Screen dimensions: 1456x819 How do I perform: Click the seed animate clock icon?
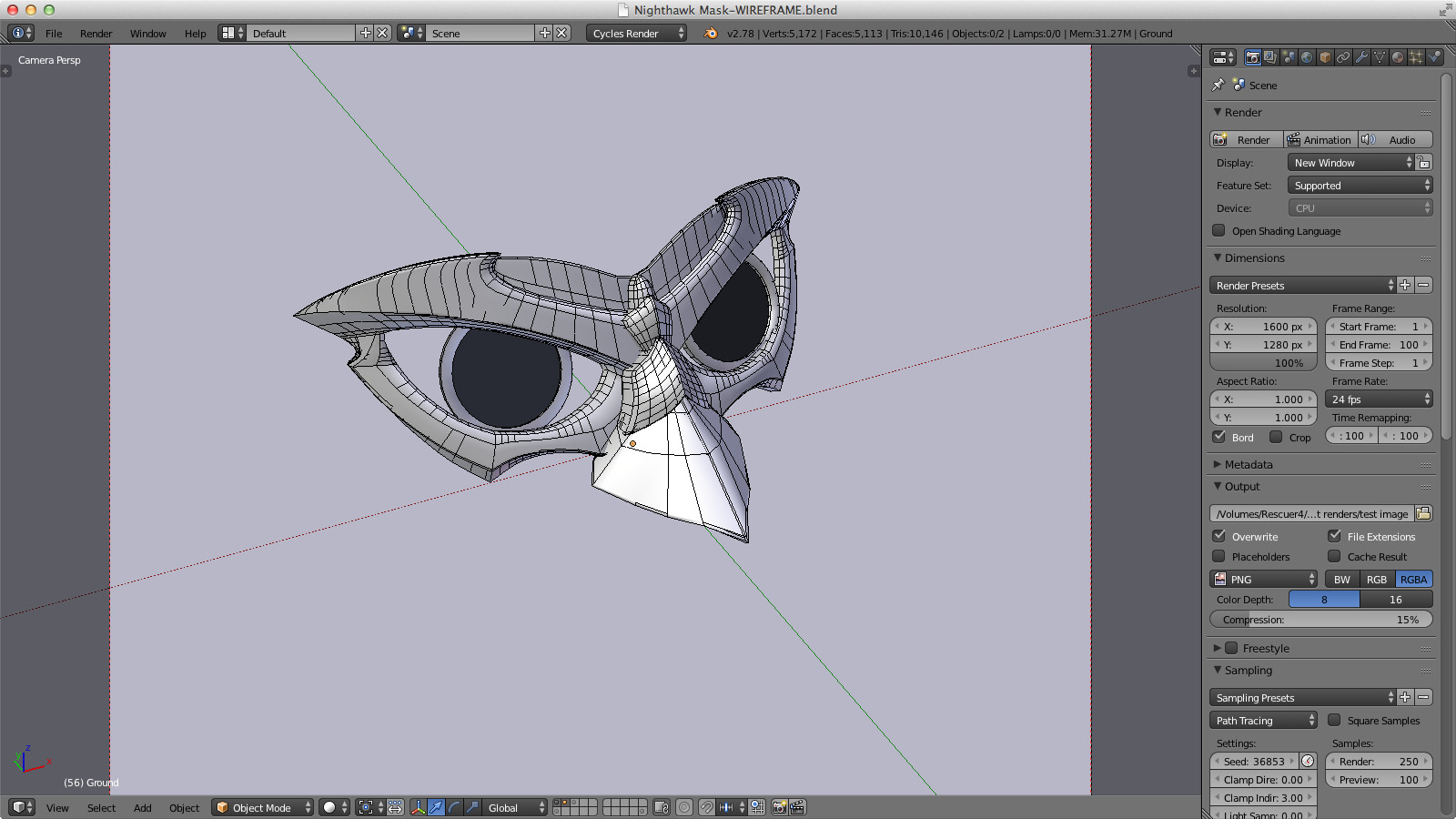click(1308, 761)
